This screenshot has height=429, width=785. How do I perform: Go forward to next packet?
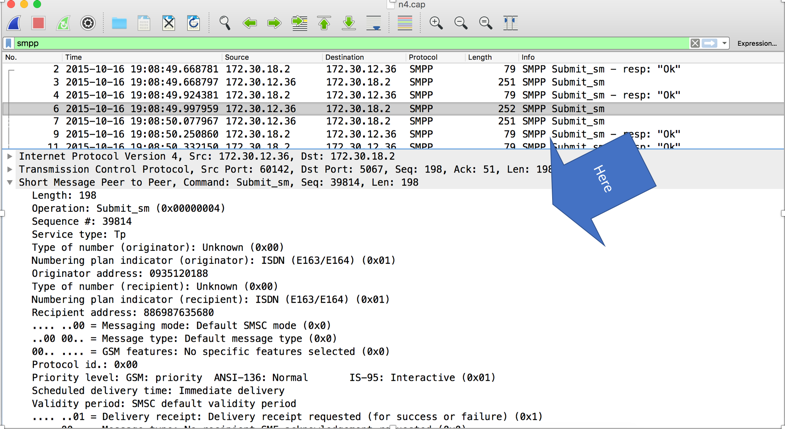pos(274,23)
